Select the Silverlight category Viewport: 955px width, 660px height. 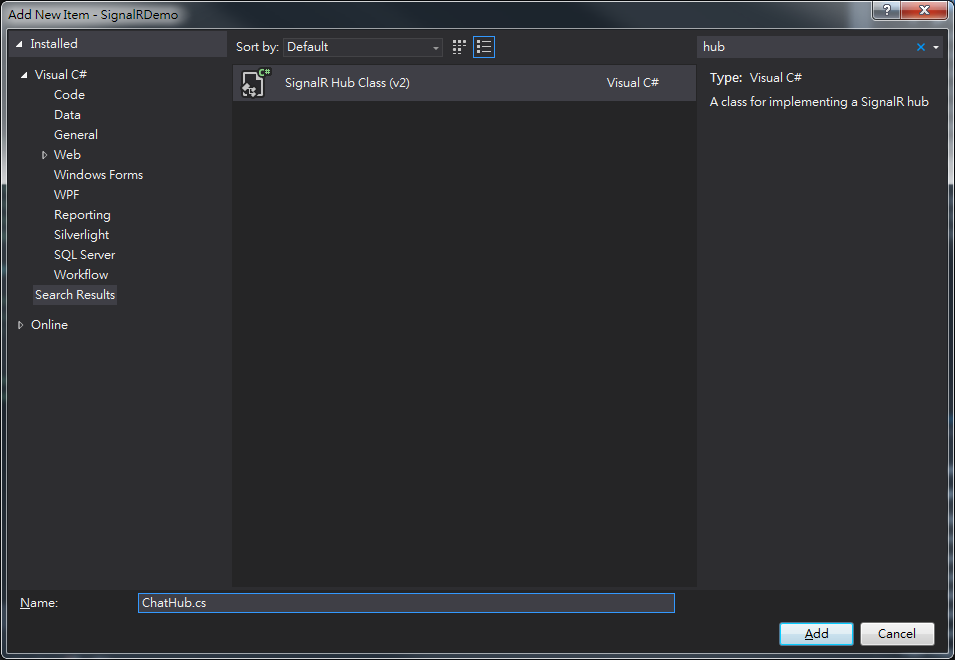[82, 235]
